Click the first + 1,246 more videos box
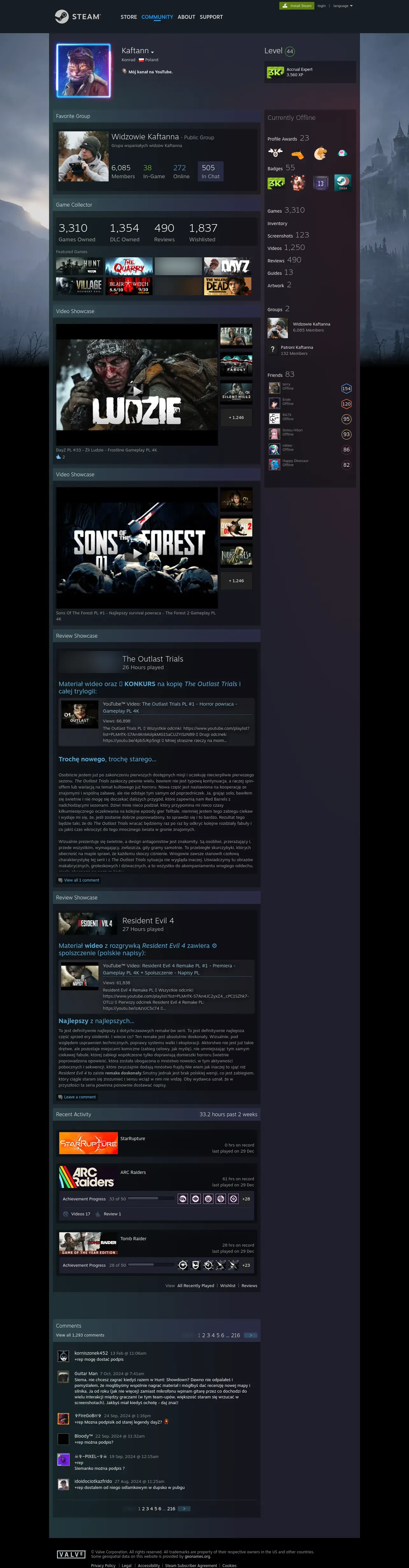The height and width of the screenshot is (1568, 409). click(x=236, y=418)
